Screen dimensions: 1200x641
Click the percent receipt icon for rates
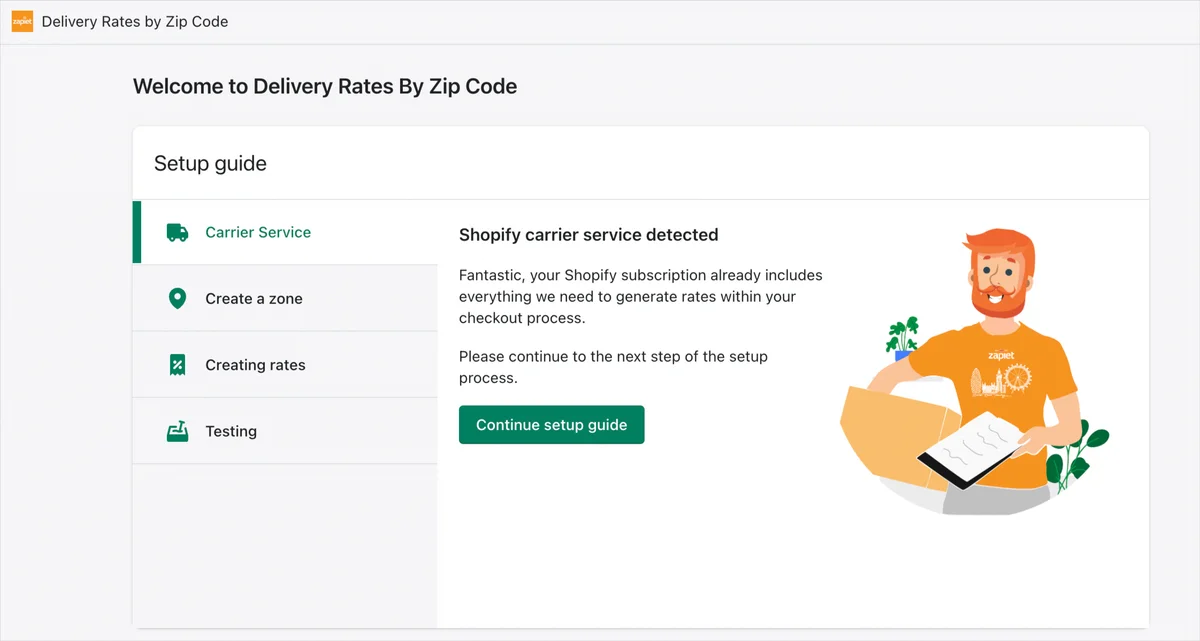pyautogui.click(x=177, y=365)
